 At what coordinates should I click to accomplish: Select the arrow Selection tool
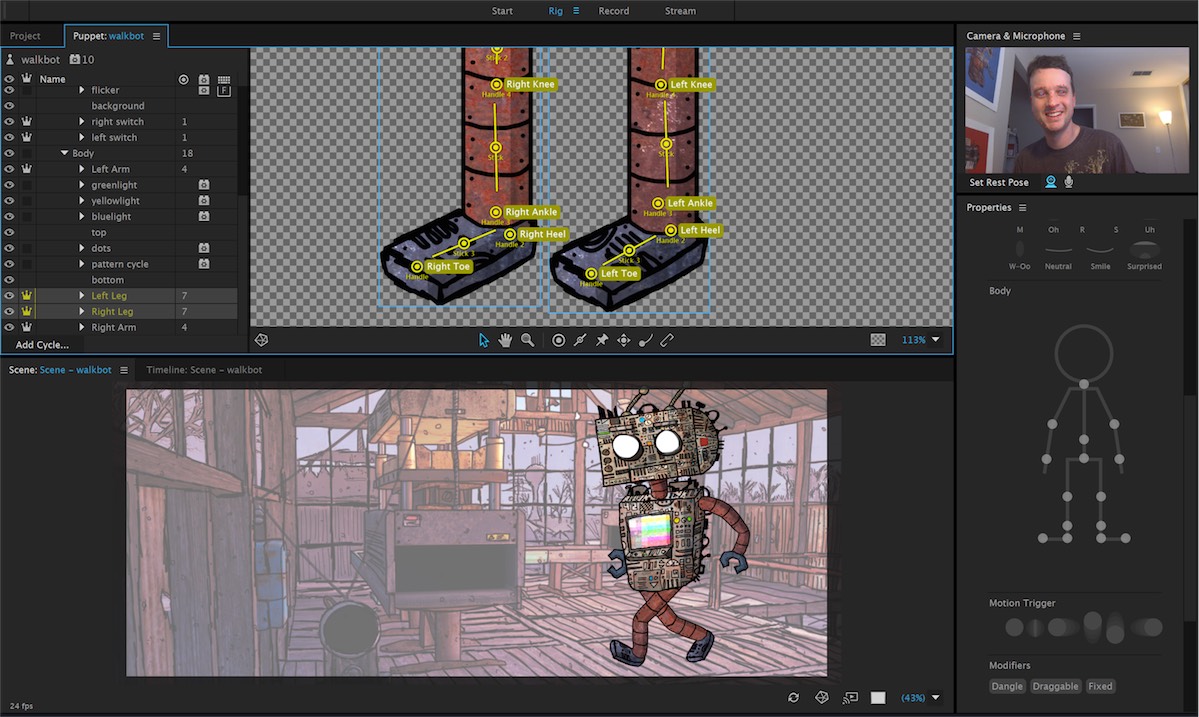(x=484, y=340)
